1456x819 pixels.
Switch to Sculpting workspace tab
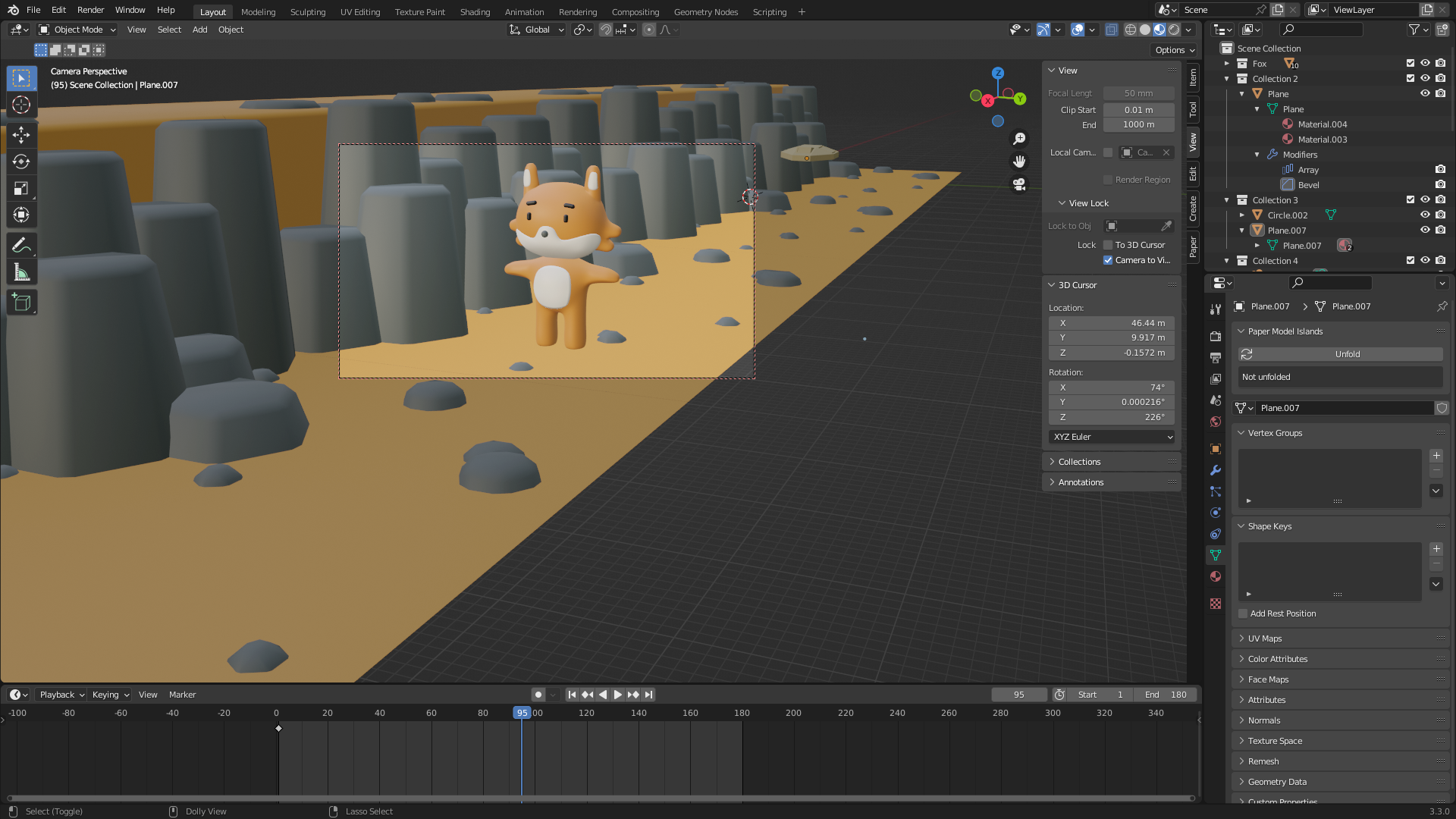click(307, 11)
